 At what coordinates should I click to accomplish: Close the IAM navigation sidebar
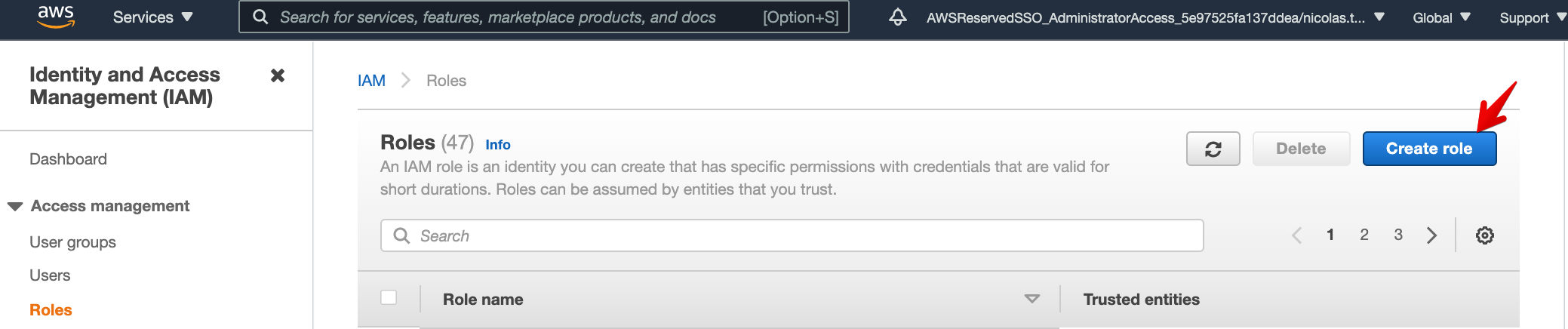(278, 75)
